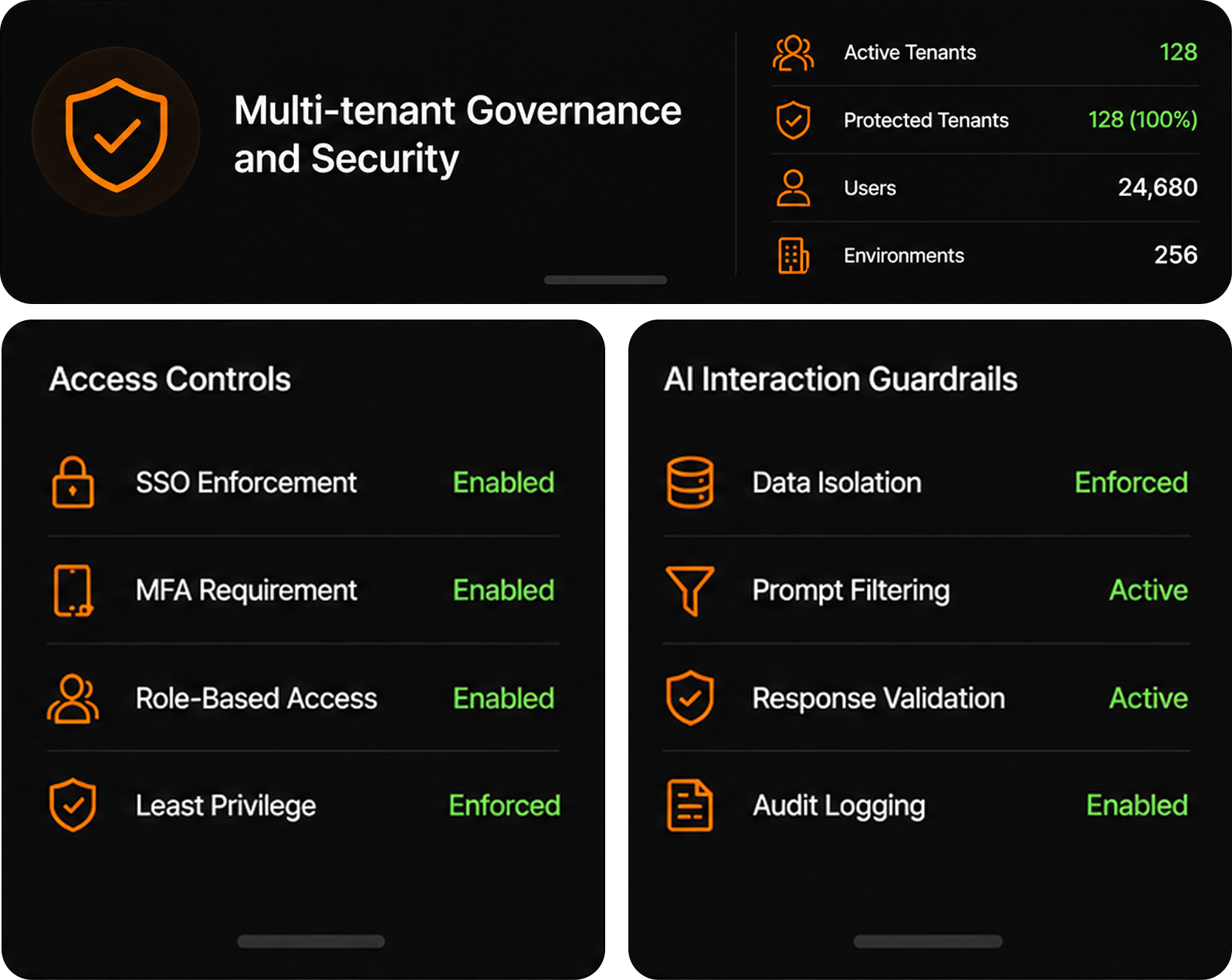
Task: Click the Active status for Prompt Filtering
Action: 1149,590
